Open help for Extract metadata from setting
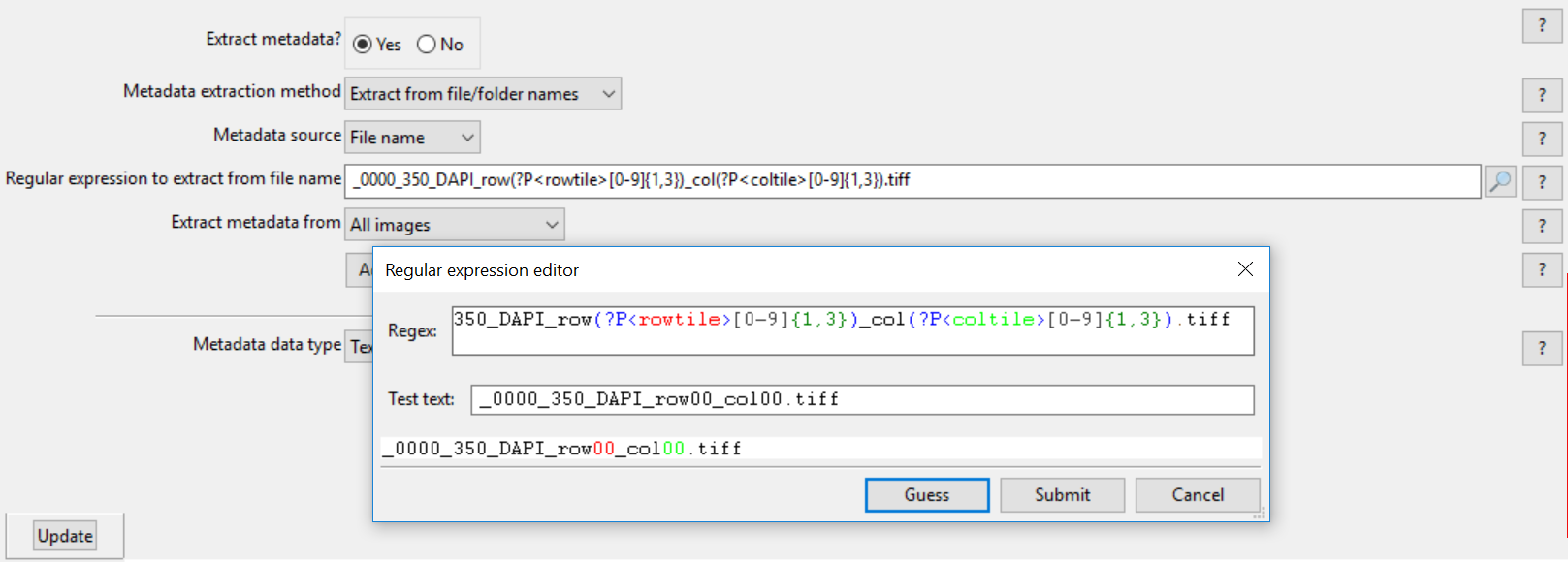The image size is (1568, 562). [x=1541, y=226]
